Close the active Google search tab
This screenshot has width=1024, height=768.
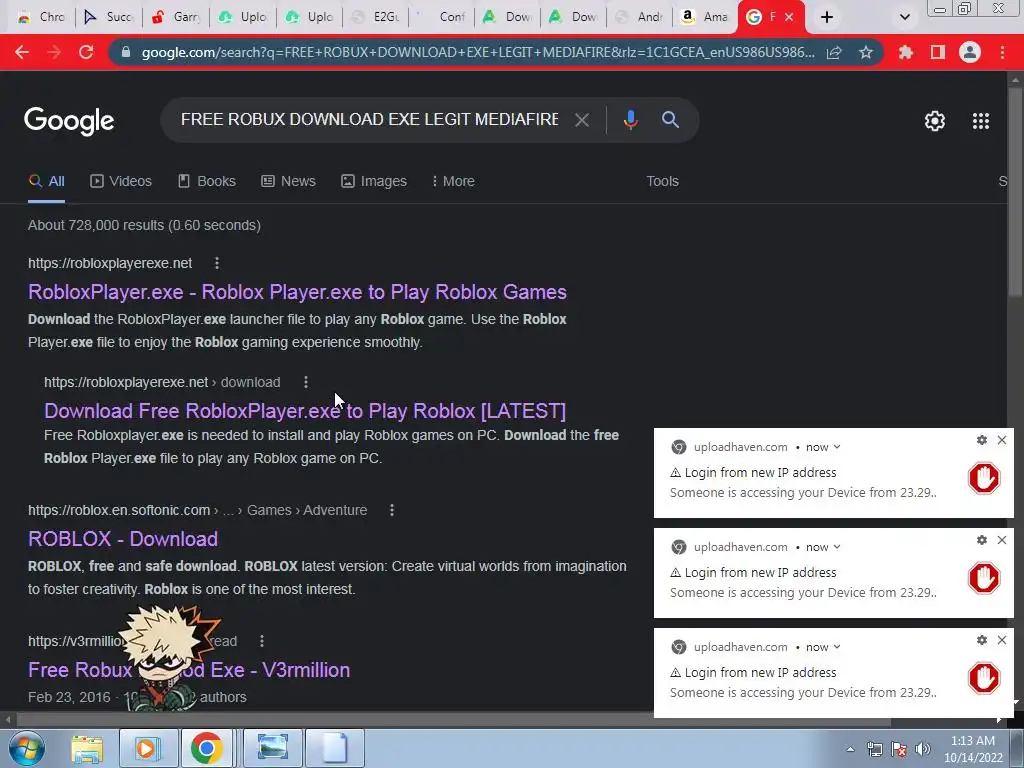pos(789,17)
